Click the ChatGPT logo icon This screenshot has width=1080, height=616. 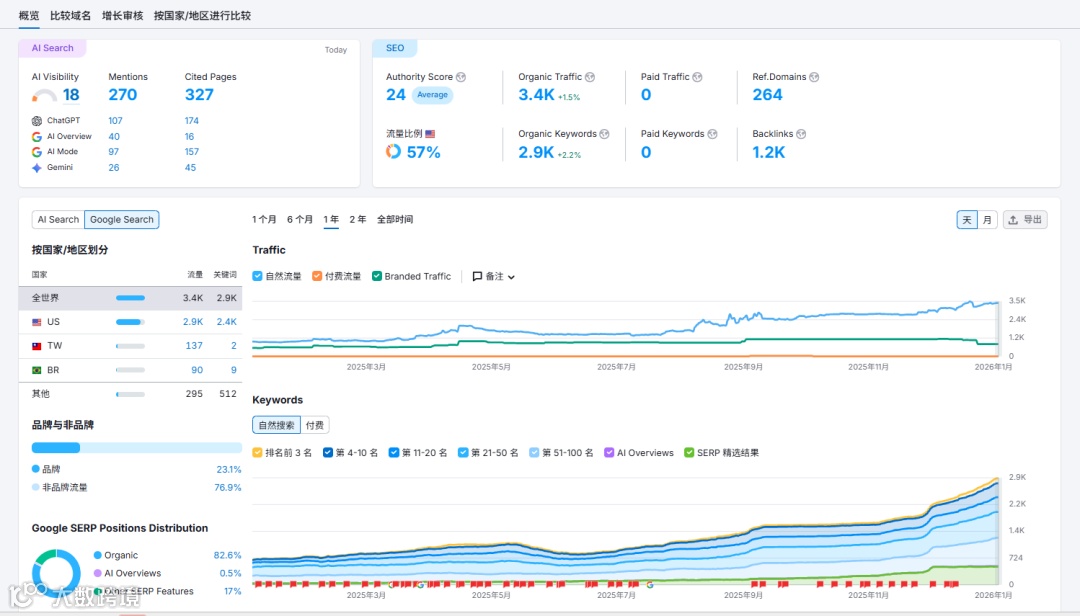point(37,121)
